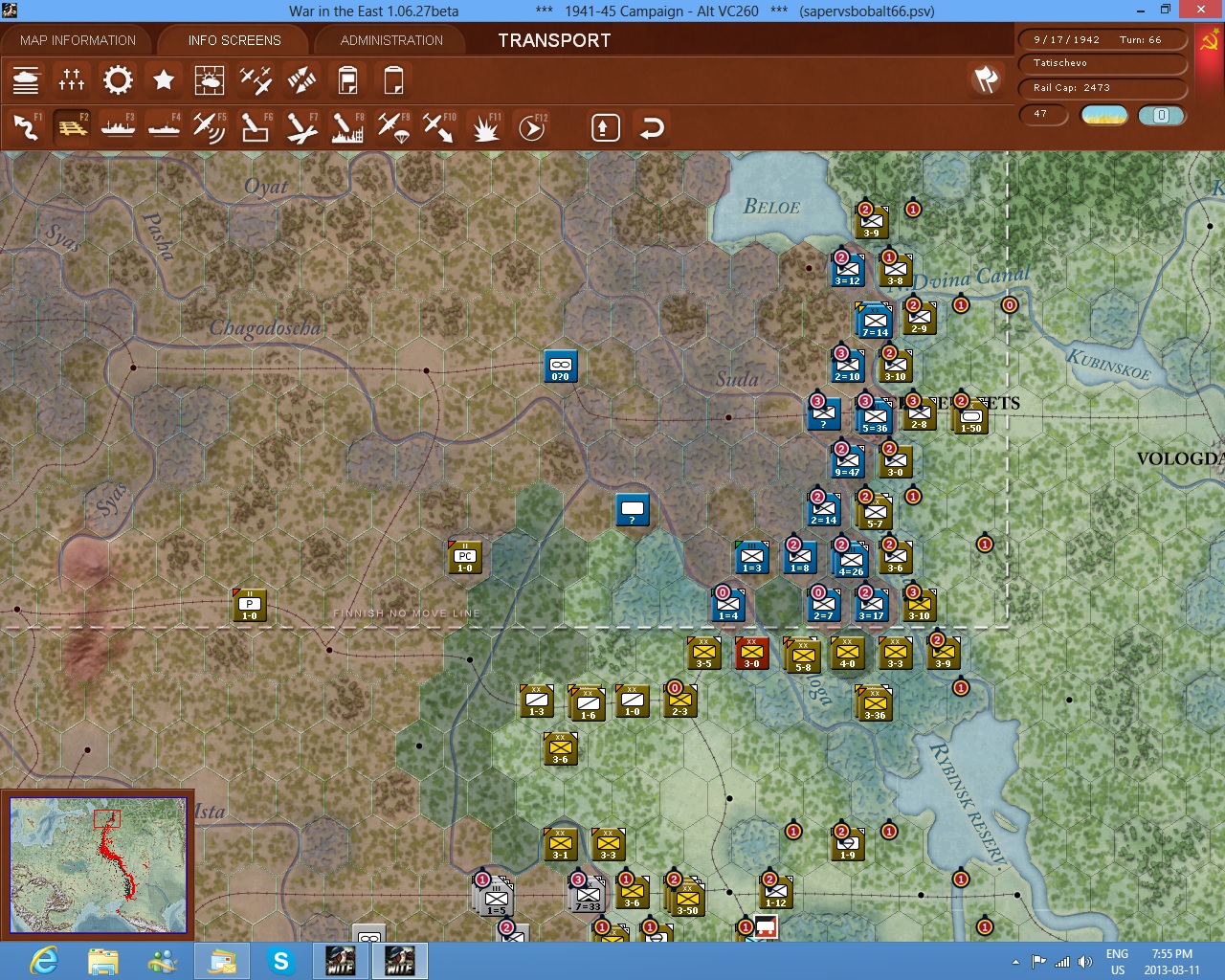Select the 1-9 unit counter

848,844
